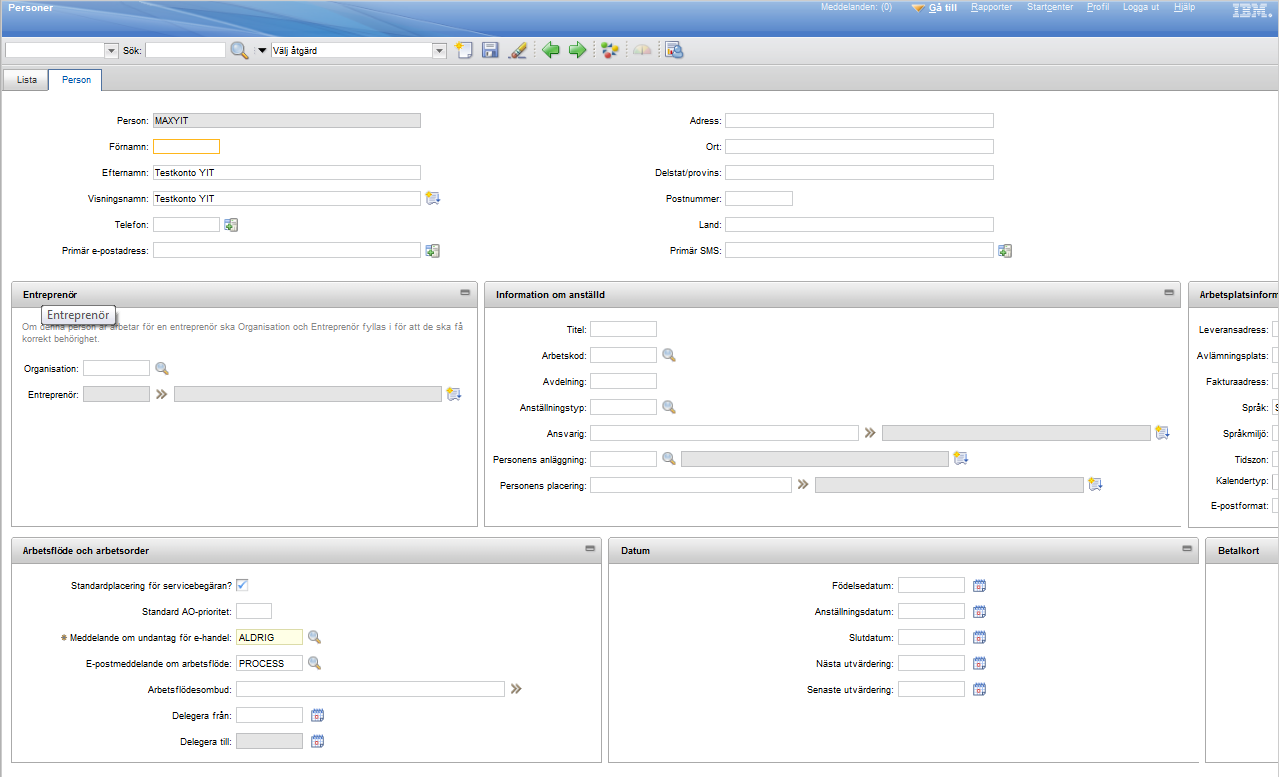Open Födelsedatum calendar picker
The width and height of the screenshot is (1279, 777).
980,586
